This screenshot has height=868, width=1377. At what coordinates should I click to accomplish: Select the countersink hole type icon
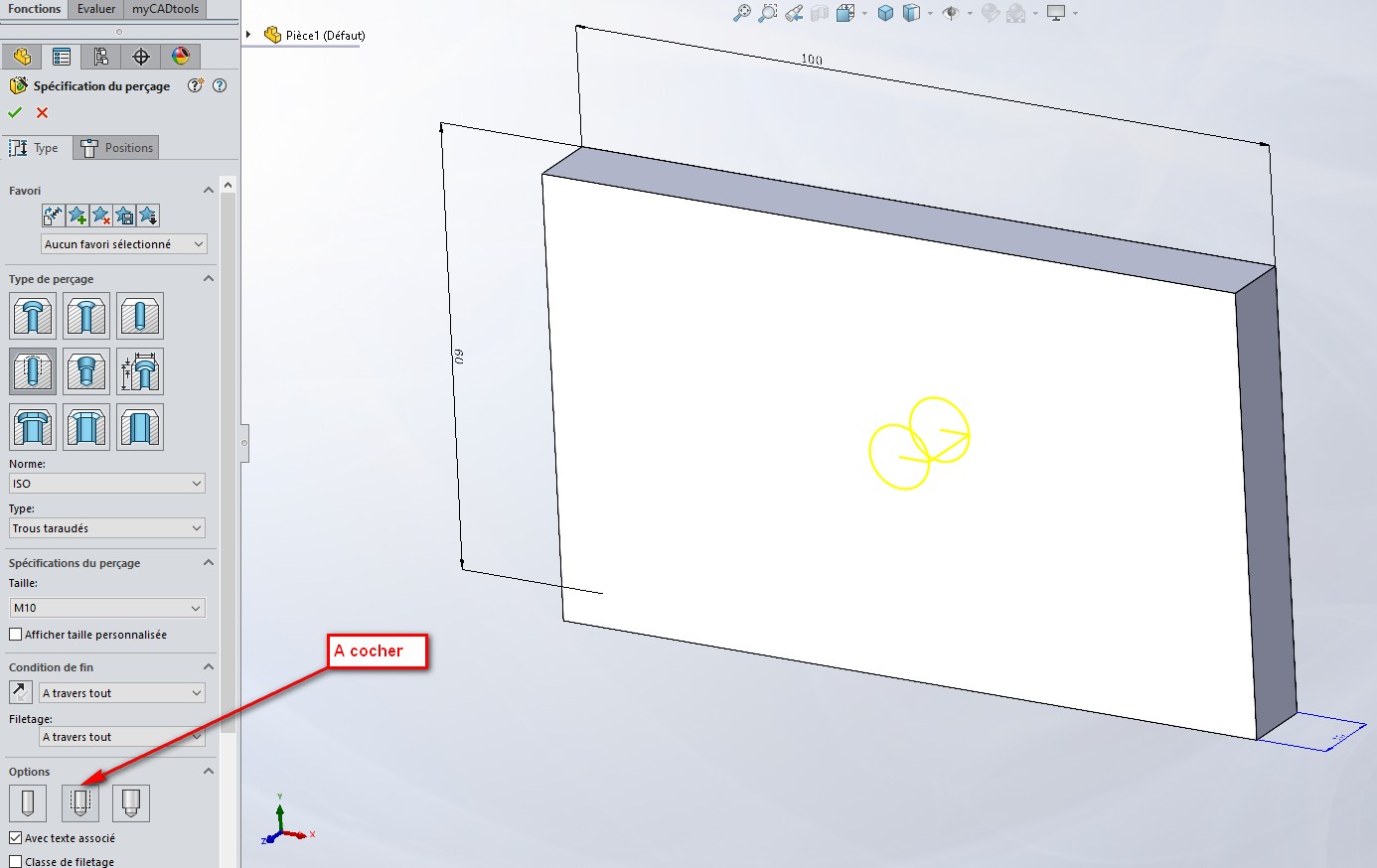[x=86, y=317]
